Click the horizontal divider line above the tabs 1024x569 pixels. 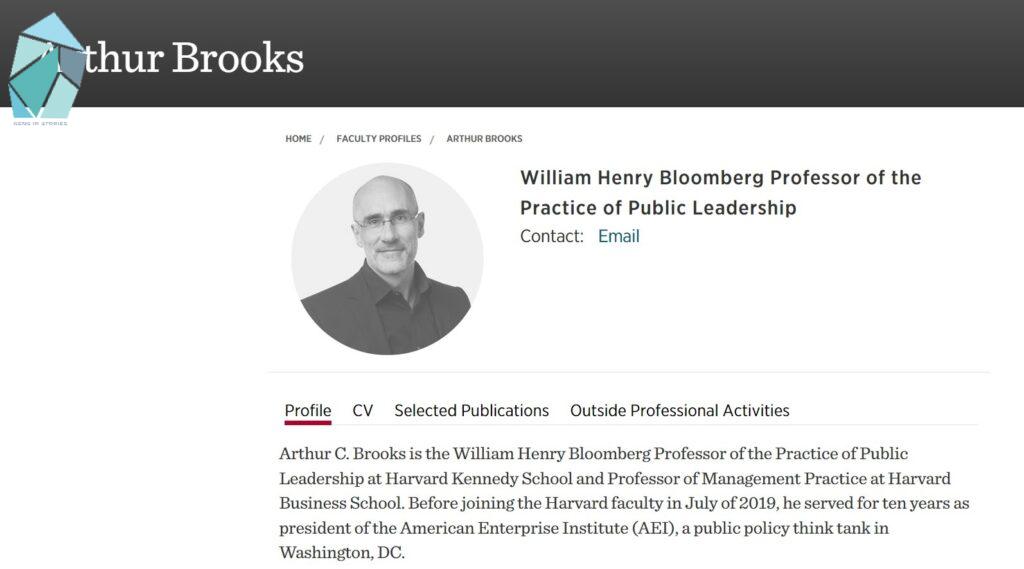click(x=628, y=372)
